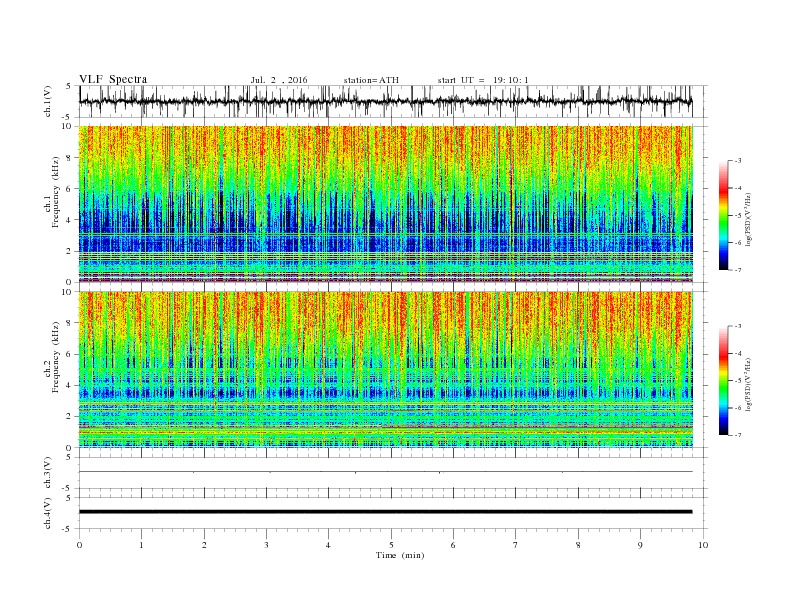This screenshot has width=792, height=612.
Task: Click the '6' kHz tick on ch.2 frequency axis
Action: [x=70, y=354]
